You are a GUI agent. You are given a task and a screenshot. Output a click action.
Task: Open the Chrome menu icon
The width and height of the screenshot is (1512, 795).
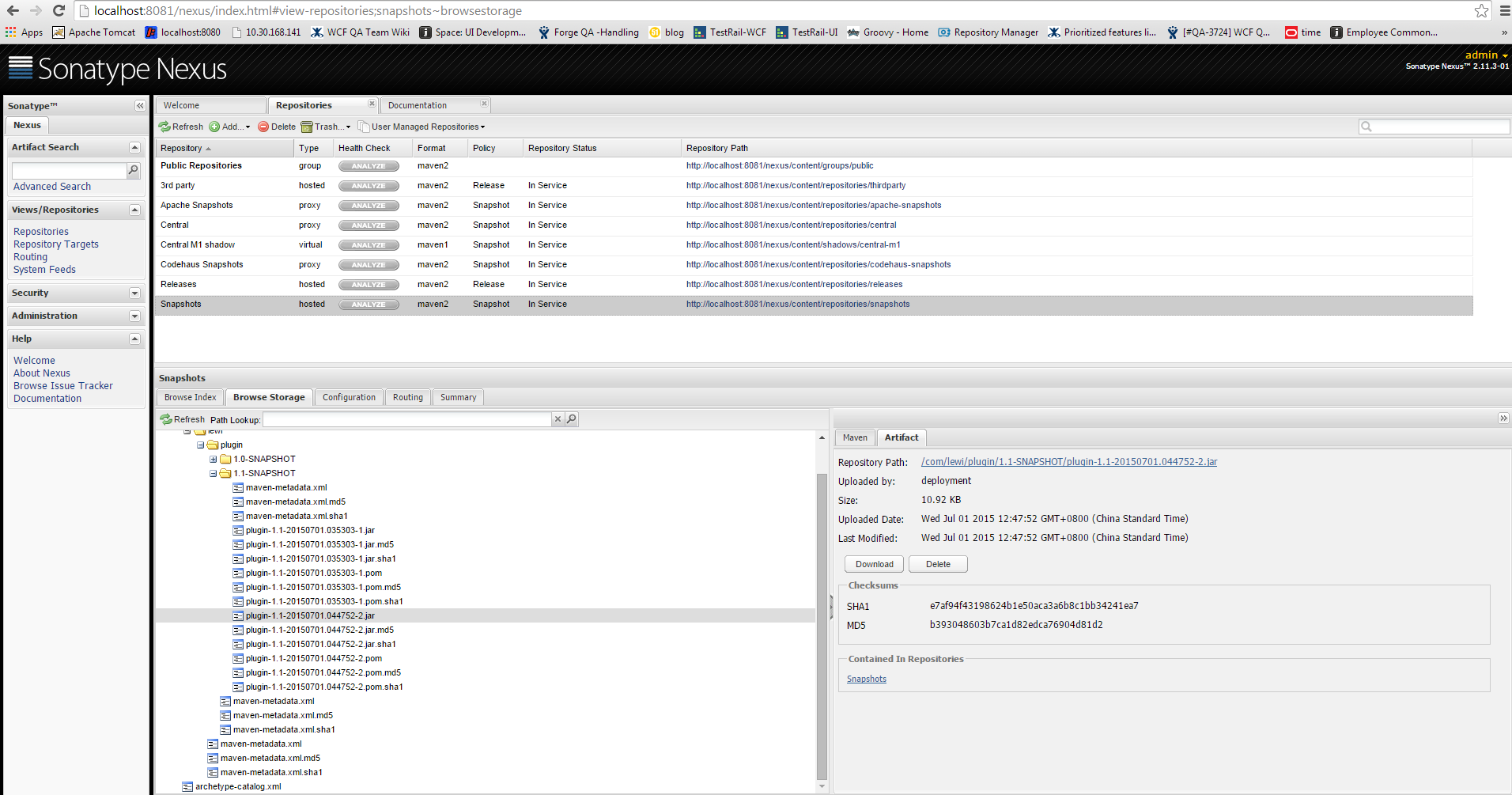coord(1504,11)
